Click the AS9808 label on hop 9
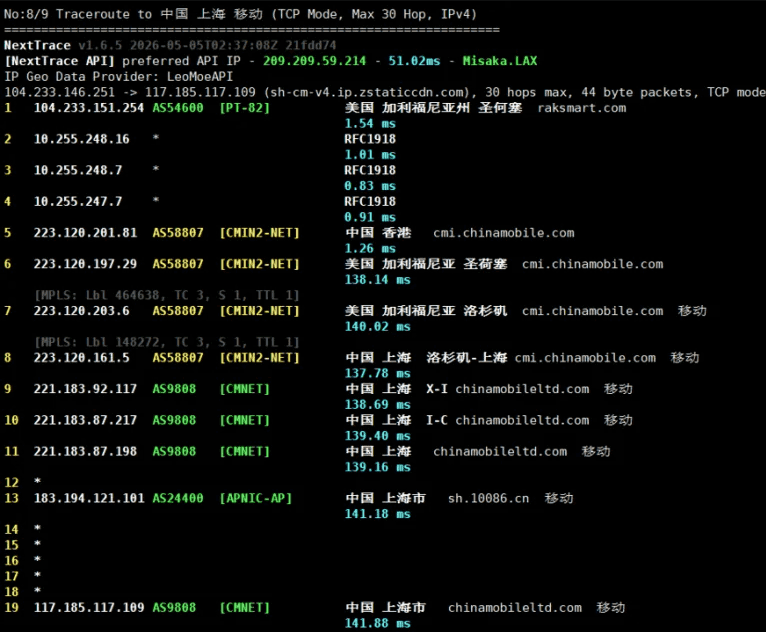 pos(174,389)
